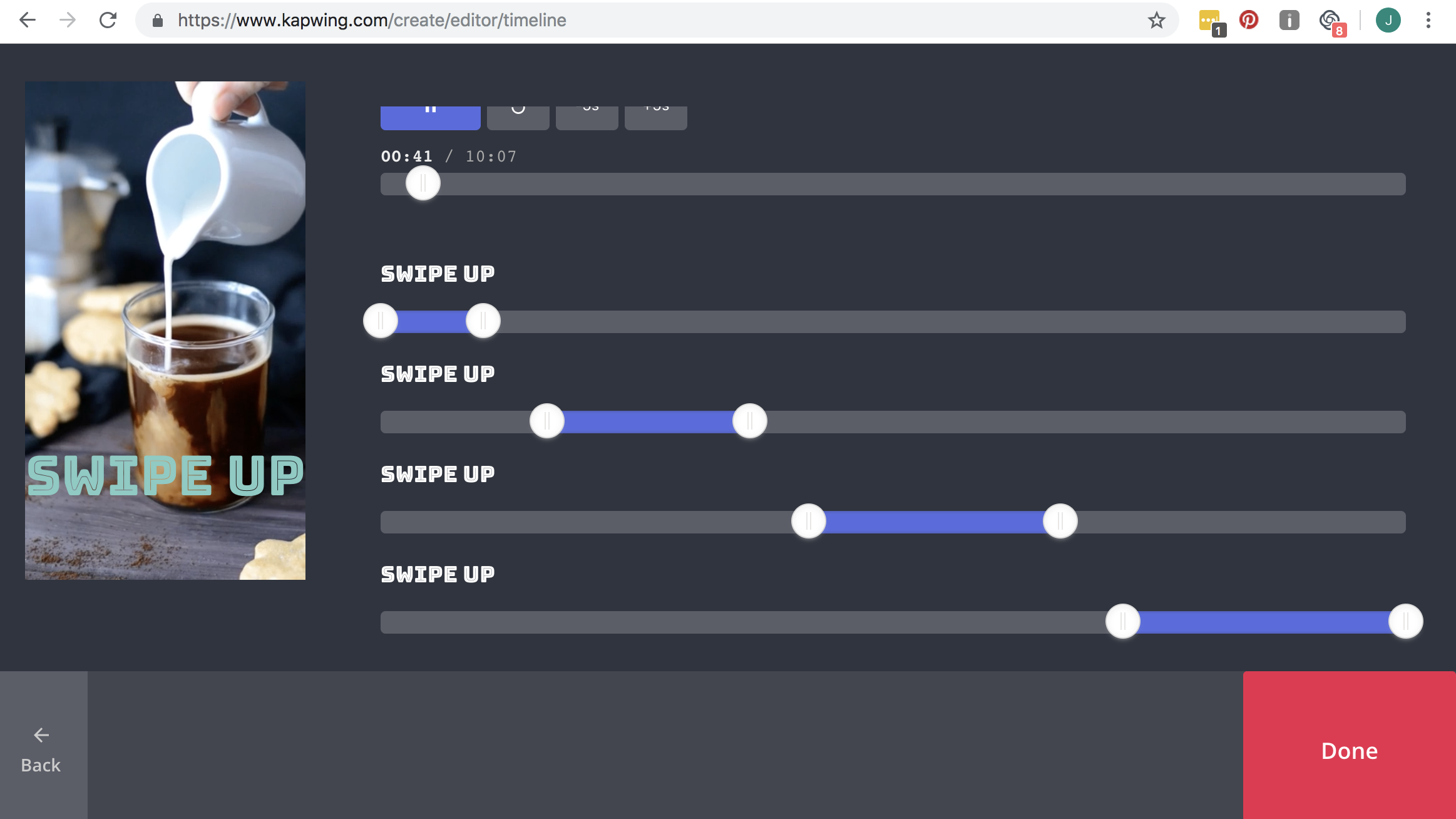Click the fourth SWIPE UP start handle
Screen dimensions: 1456x819
[x=1123, y=622]
